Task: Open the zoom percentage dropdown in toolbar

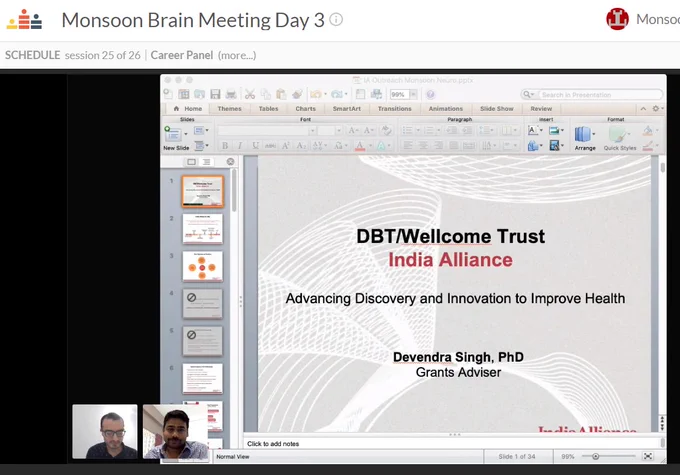Action: 414,94
